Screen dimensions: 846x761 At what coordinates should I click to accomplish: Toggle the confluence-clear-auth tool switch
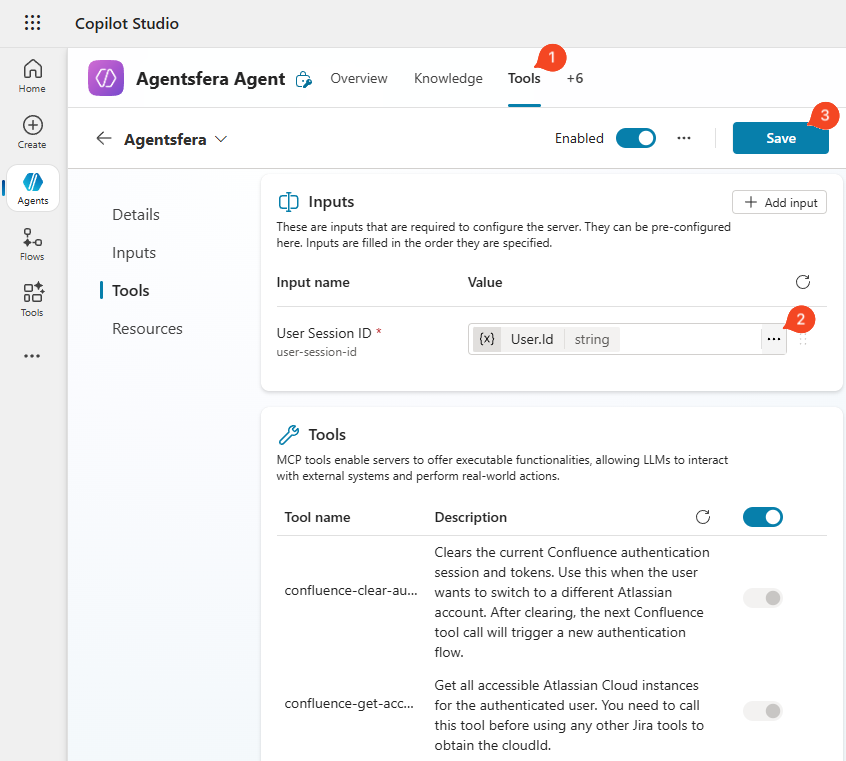762,598
